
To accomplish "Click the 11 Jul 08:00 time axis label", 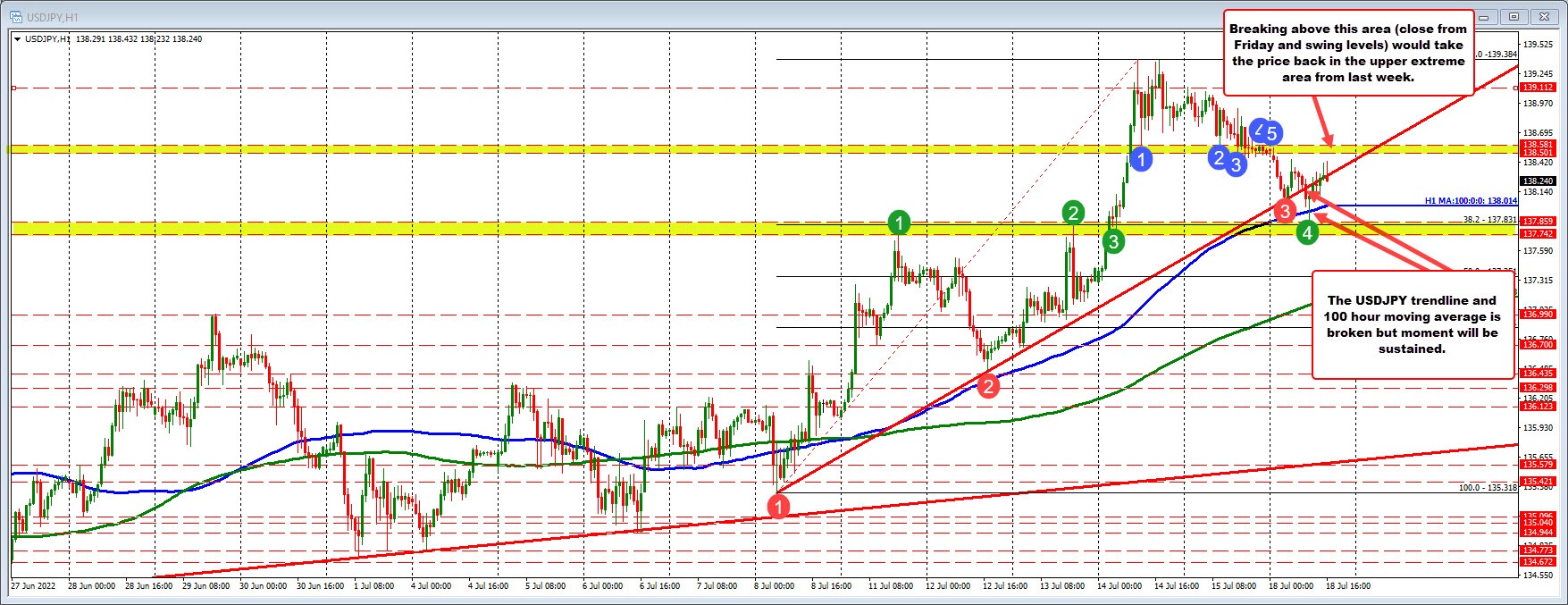I will coord(891,586).
